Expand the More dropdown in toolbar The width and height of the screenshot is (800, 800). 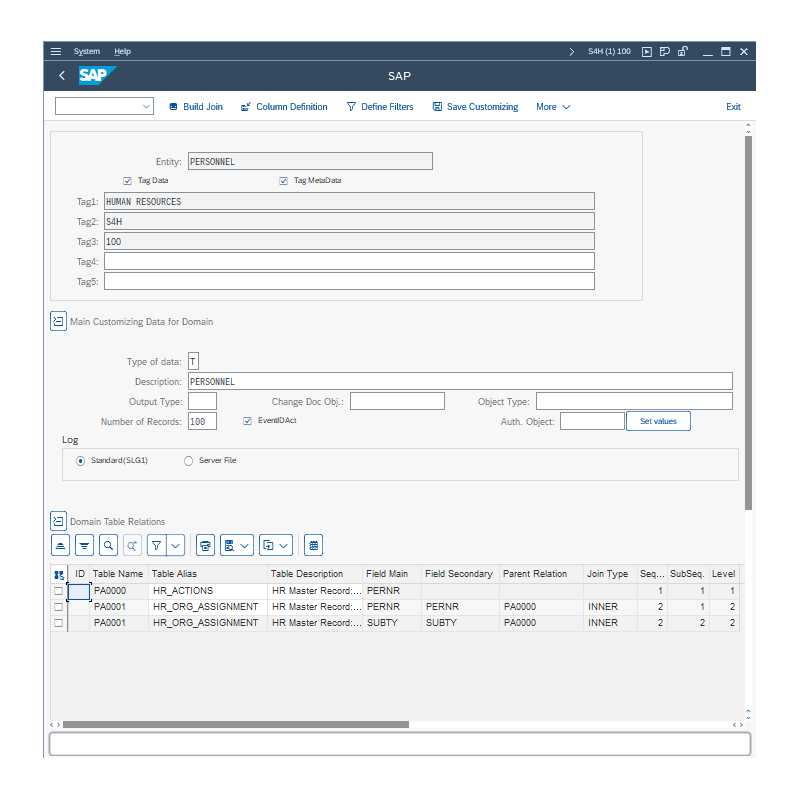point(553,107)
